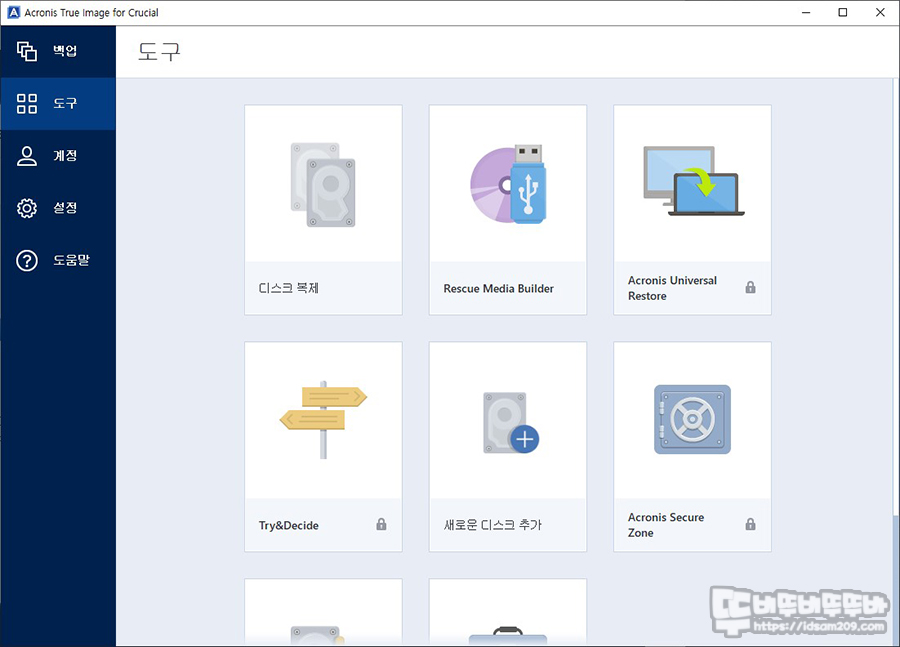Click the 도구 page heading
This screenshot has width=900, height=647.
(x=159, y=52)
